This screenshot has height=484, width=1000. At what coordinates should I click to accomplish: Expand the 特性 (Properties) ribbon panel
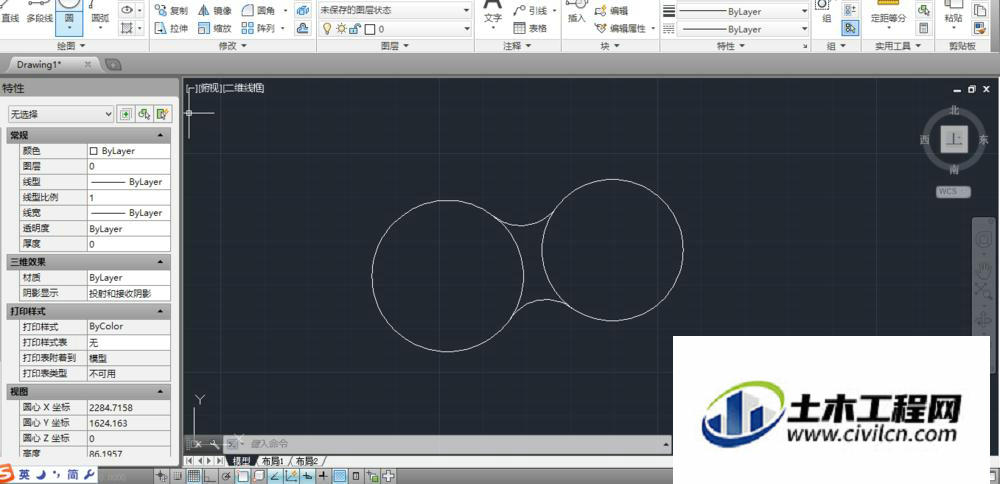coord(731,46)
